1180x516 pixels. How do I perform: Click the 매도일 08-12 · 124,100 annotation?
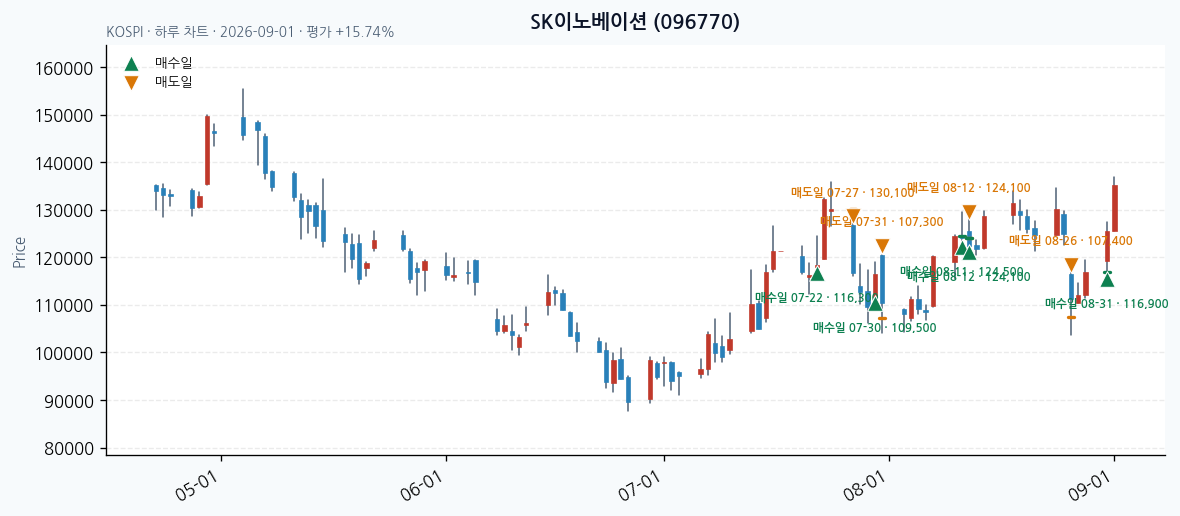pos(969,187)
